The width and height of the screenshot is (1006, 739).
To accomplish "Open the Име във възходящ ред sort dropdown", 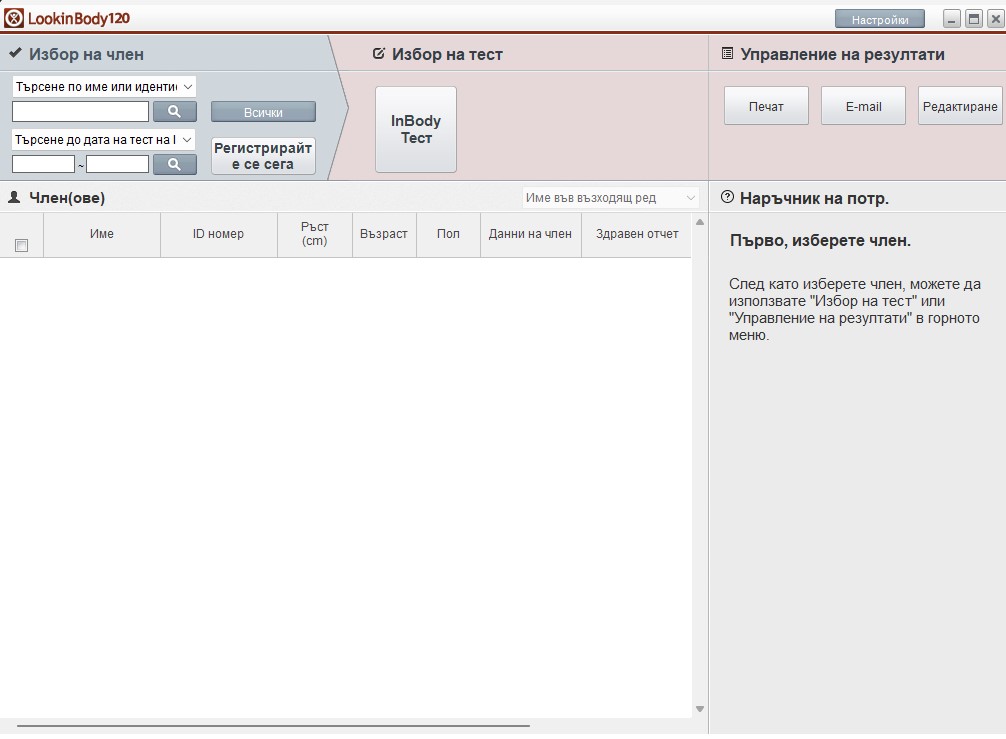I will tap(610, 198).
